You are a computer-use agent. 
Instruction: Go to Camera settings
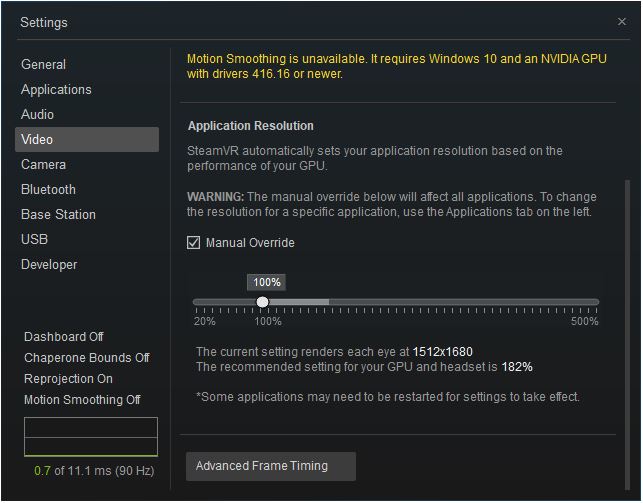pyautogui.click(x=43, y=164)
